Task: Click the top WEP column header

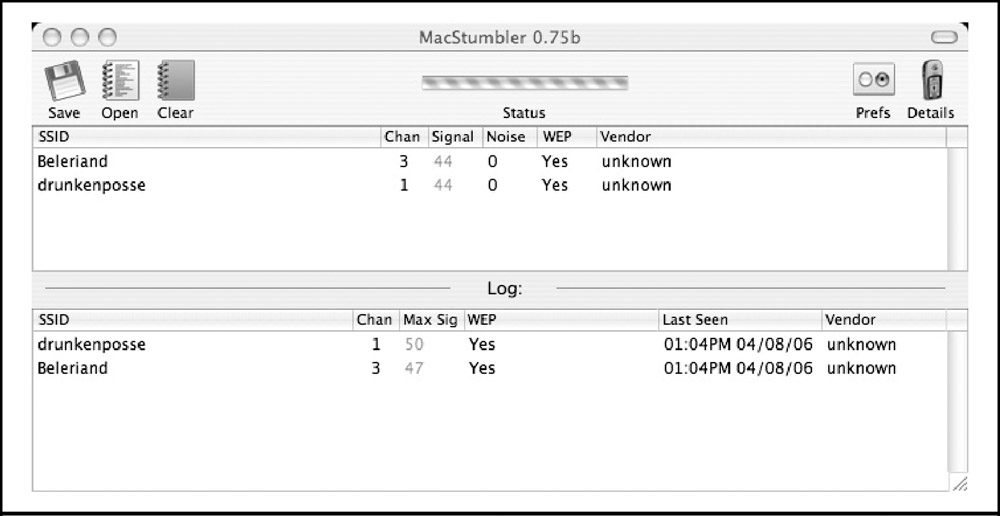Action: click(x=567, y=137)
